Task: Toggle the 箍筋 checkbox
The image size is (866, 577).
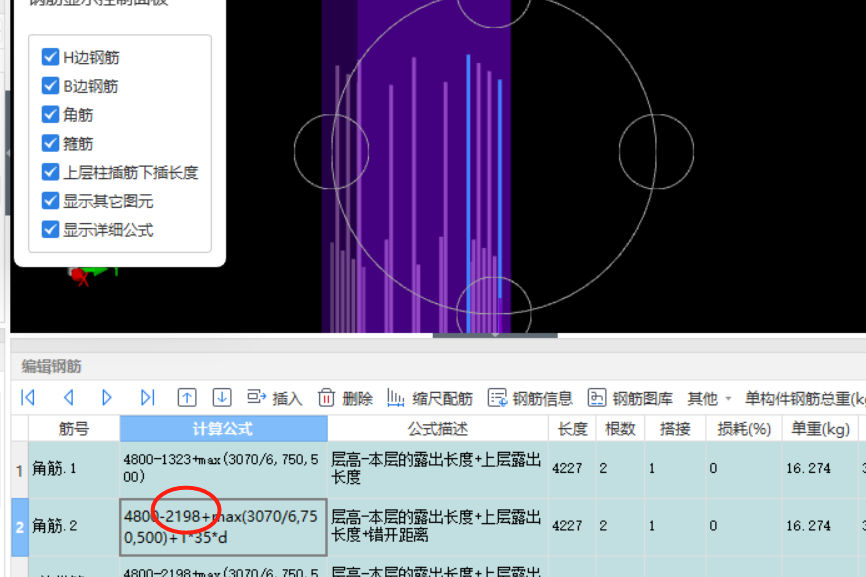Action: click(x=50, y=143)
